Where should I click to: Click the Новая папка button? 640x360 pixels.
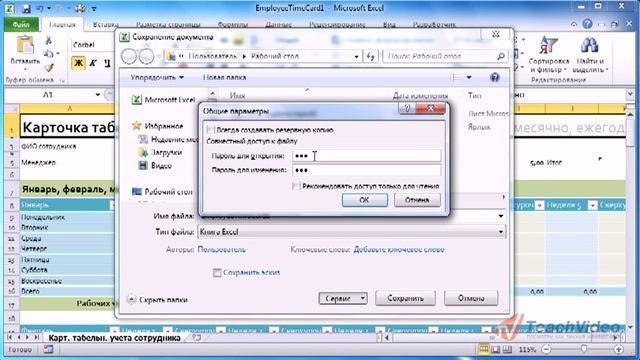point(224,77)
